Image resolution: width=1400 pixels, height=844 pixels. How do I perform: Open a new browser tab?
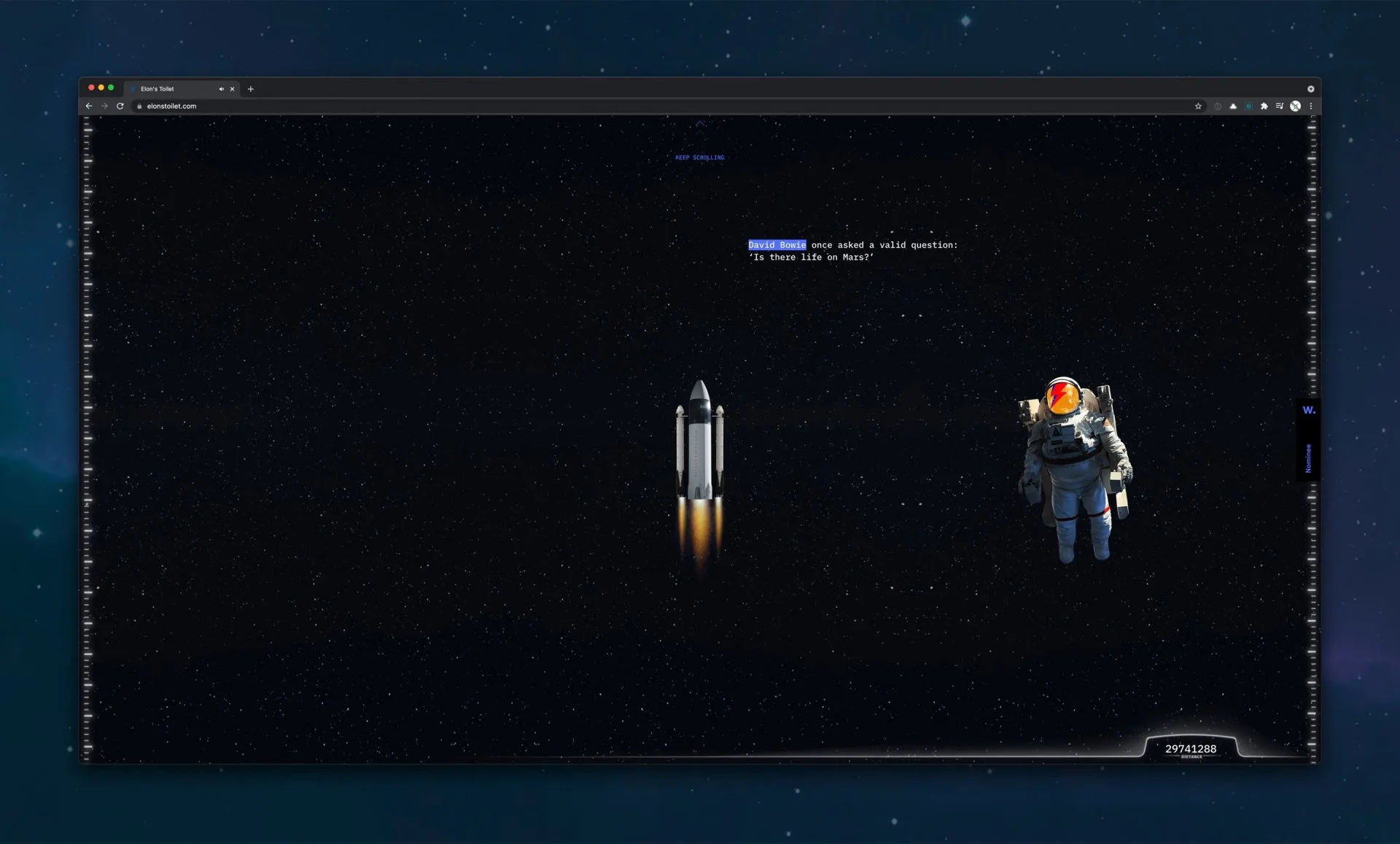[x=251, y=89]
